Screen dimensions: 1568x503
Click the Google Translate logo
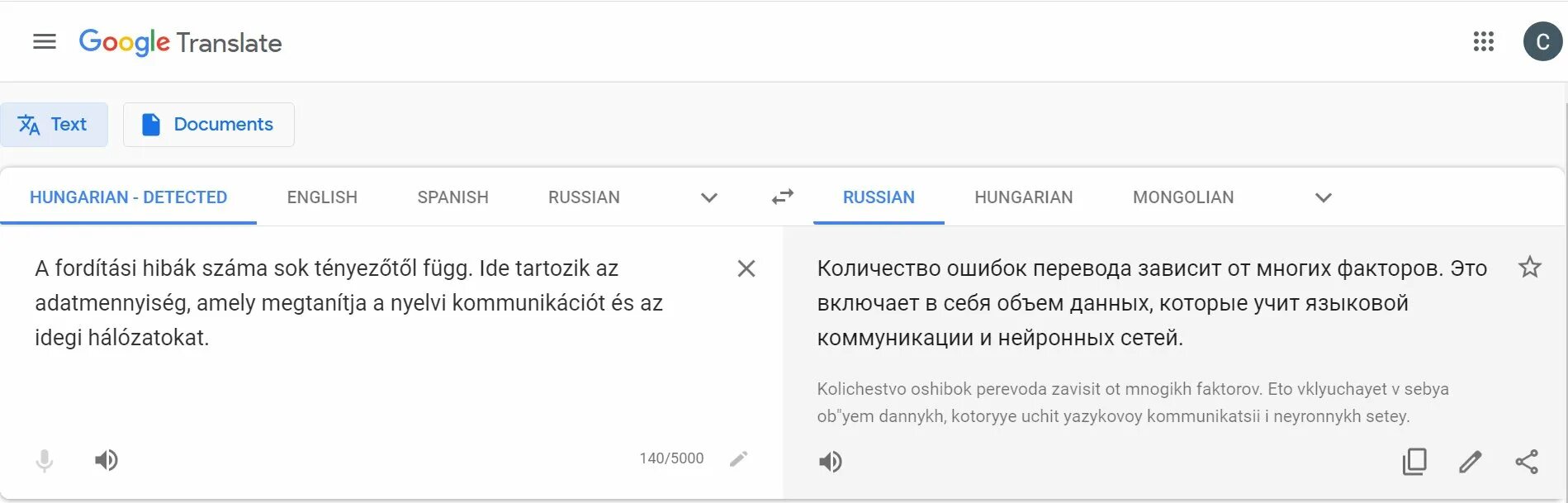coord(180,42)
